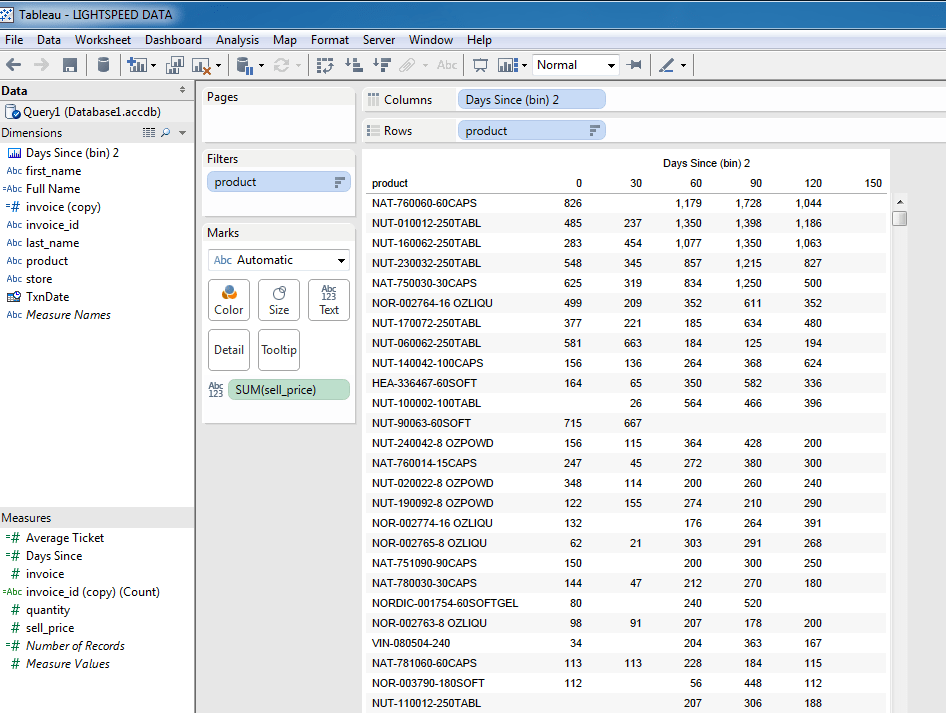
Task: Toggle view data grid icon in Dimensions
Action: tap(149, 133)
